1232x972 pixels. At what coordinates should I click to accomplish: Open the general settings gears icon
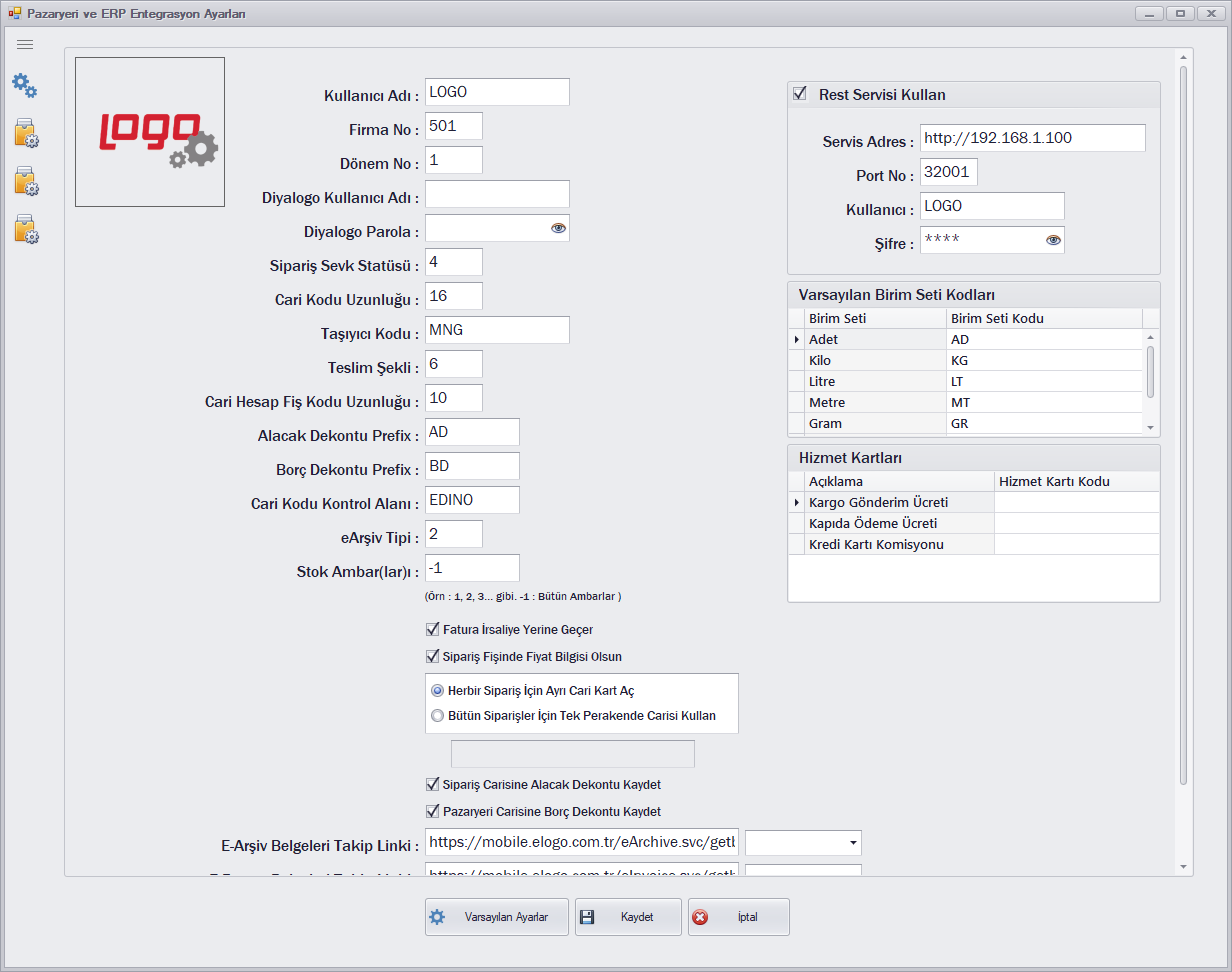25,86
